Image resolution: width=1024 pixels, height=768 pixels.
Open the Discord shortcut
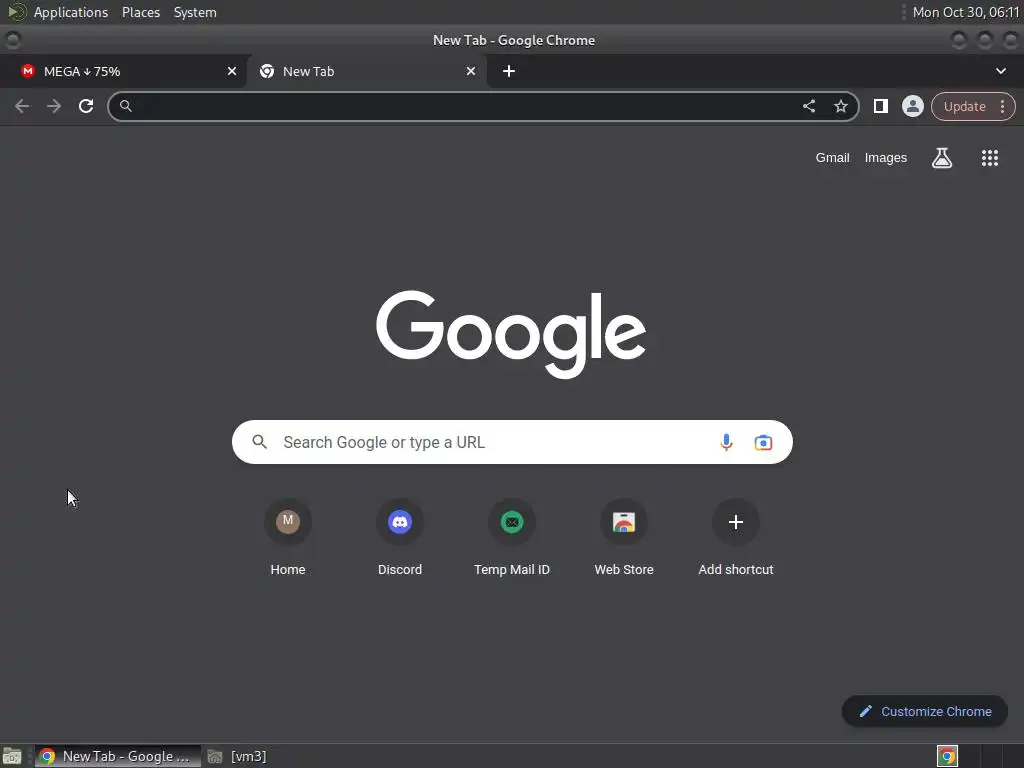[400, 537]
